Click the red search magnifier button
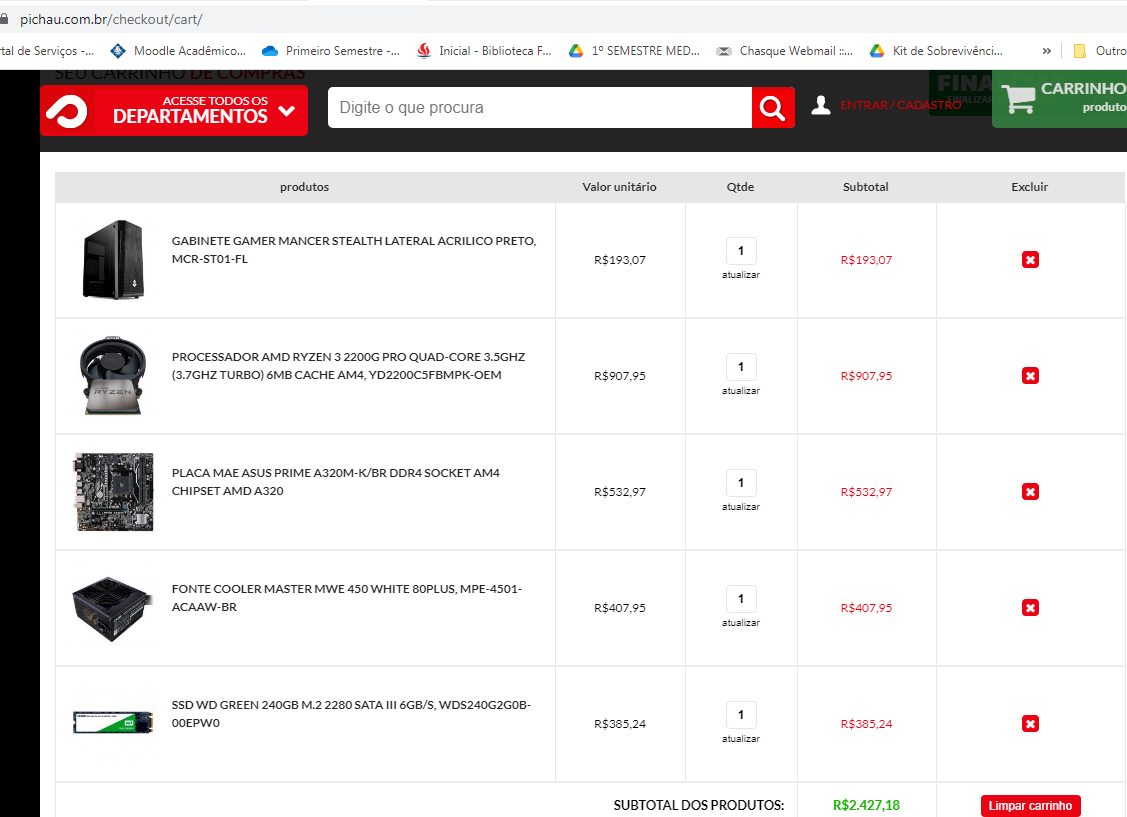This screenshot has height=817, width=1127. tap(773, 108)
